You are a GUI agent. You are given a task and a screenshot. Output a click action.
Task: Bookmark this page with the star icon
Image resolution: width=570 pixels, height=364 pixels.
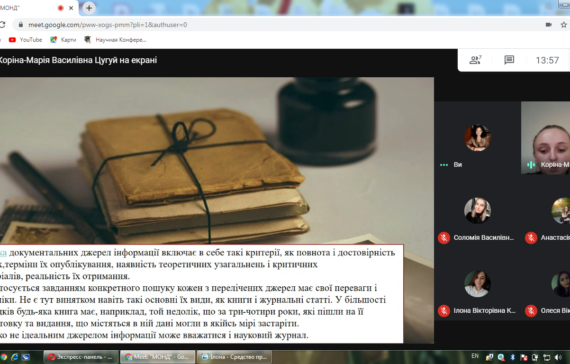tap(564, 25)
